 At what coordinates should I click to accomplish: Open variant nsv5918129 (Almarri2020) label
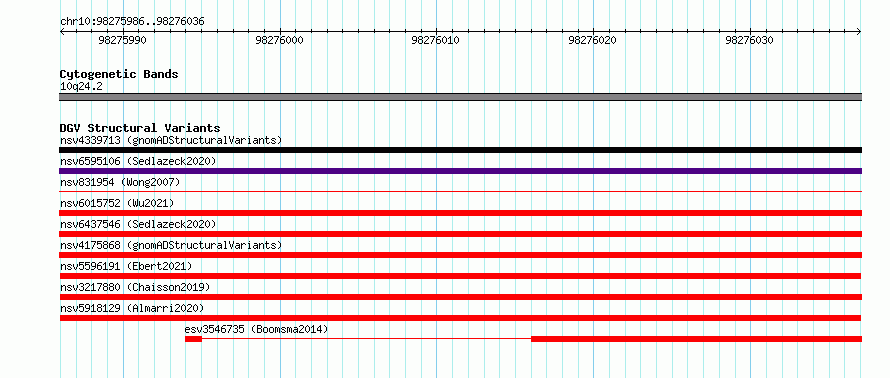[132, 308]
